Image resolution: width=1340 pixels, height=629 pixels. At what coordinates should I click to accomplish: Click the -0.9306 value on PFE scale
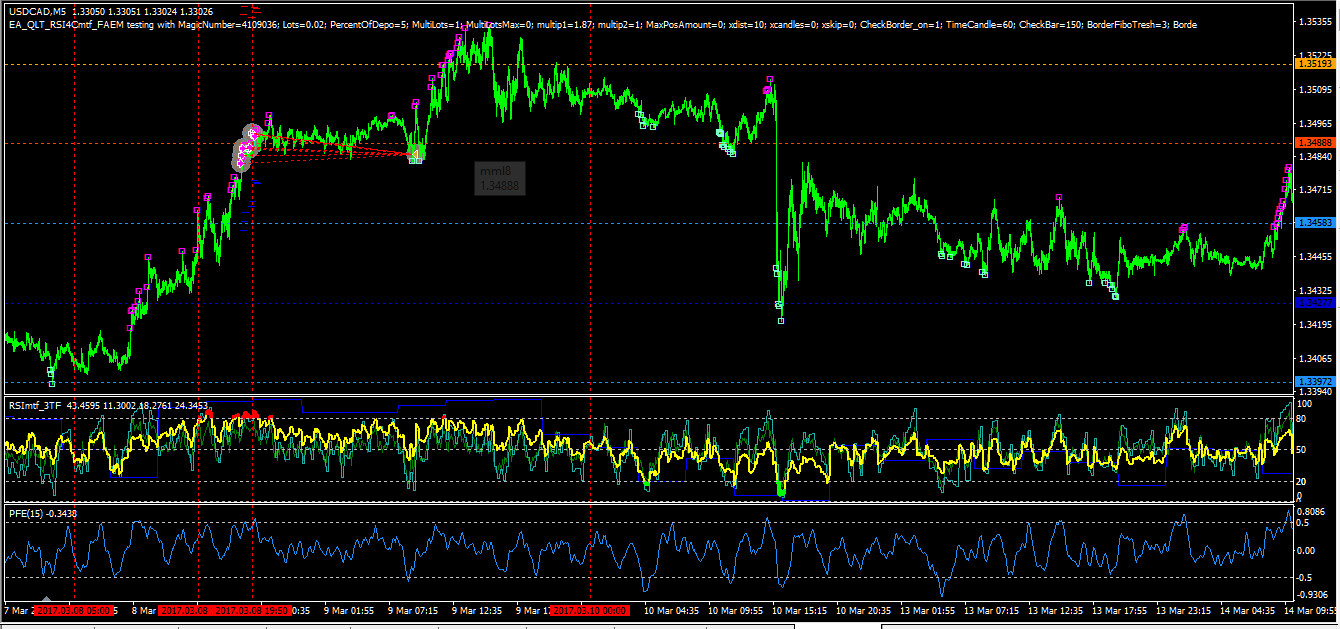tap(1311, 593)
